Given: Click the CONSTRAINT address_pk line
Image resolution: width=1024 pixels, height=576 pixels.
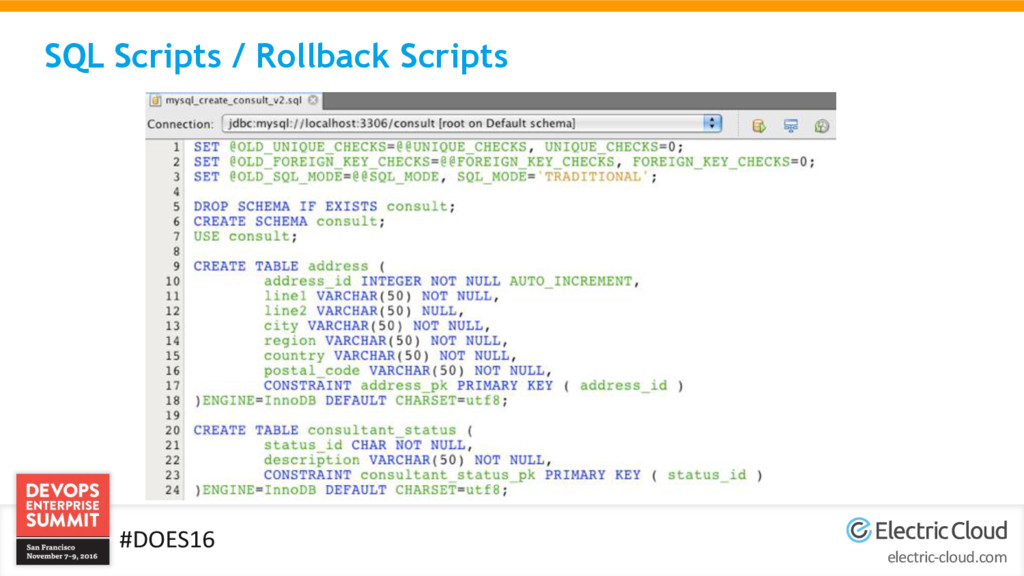Looking at the screenshot, I should point(473,386).
